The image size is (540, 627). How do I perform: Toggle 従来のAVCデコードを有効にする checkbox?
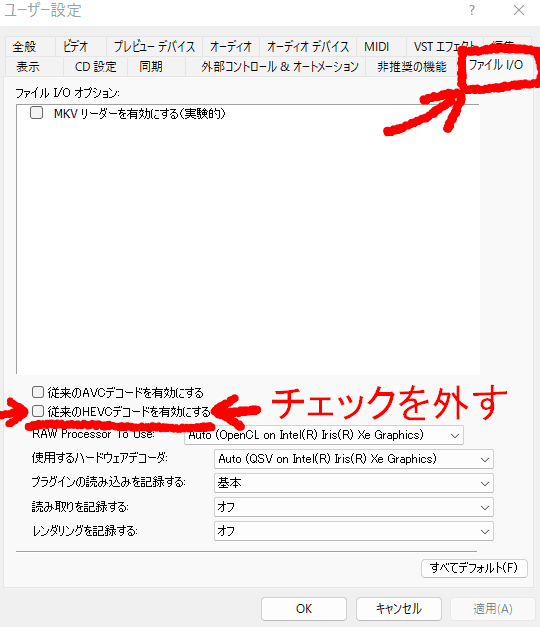38,392
